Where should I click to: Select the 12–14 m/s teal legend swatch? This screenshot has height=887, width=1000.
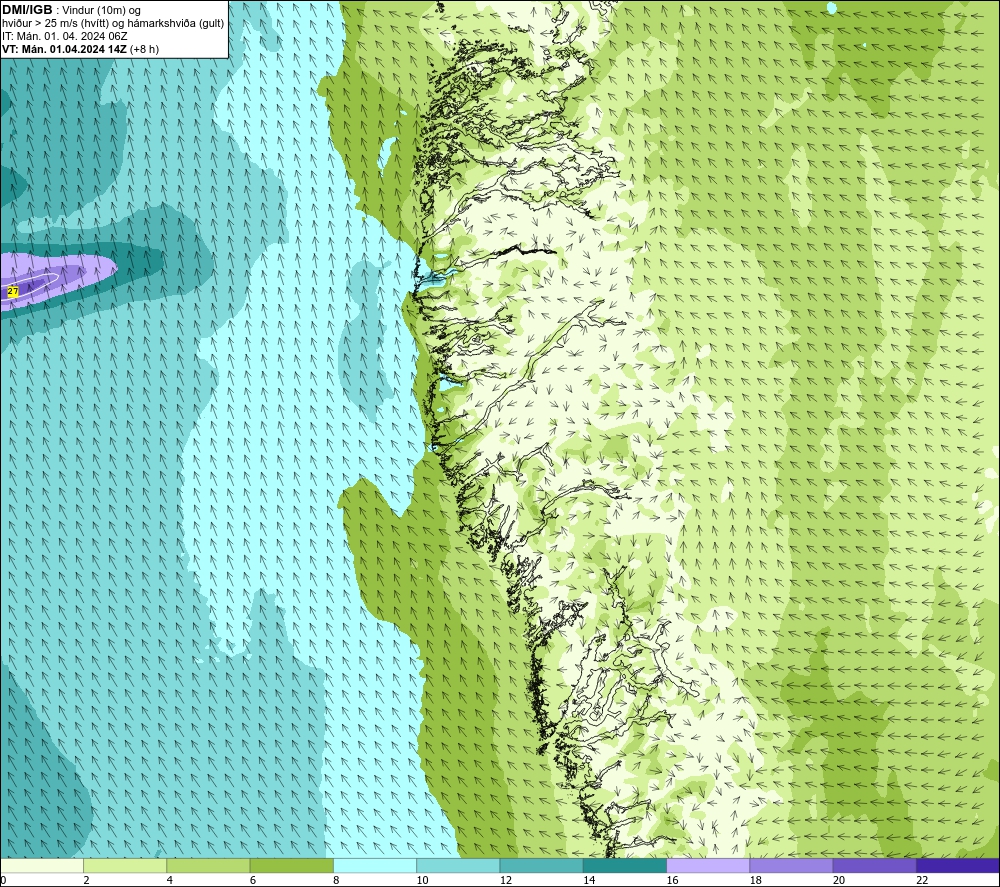coord(541,865)
